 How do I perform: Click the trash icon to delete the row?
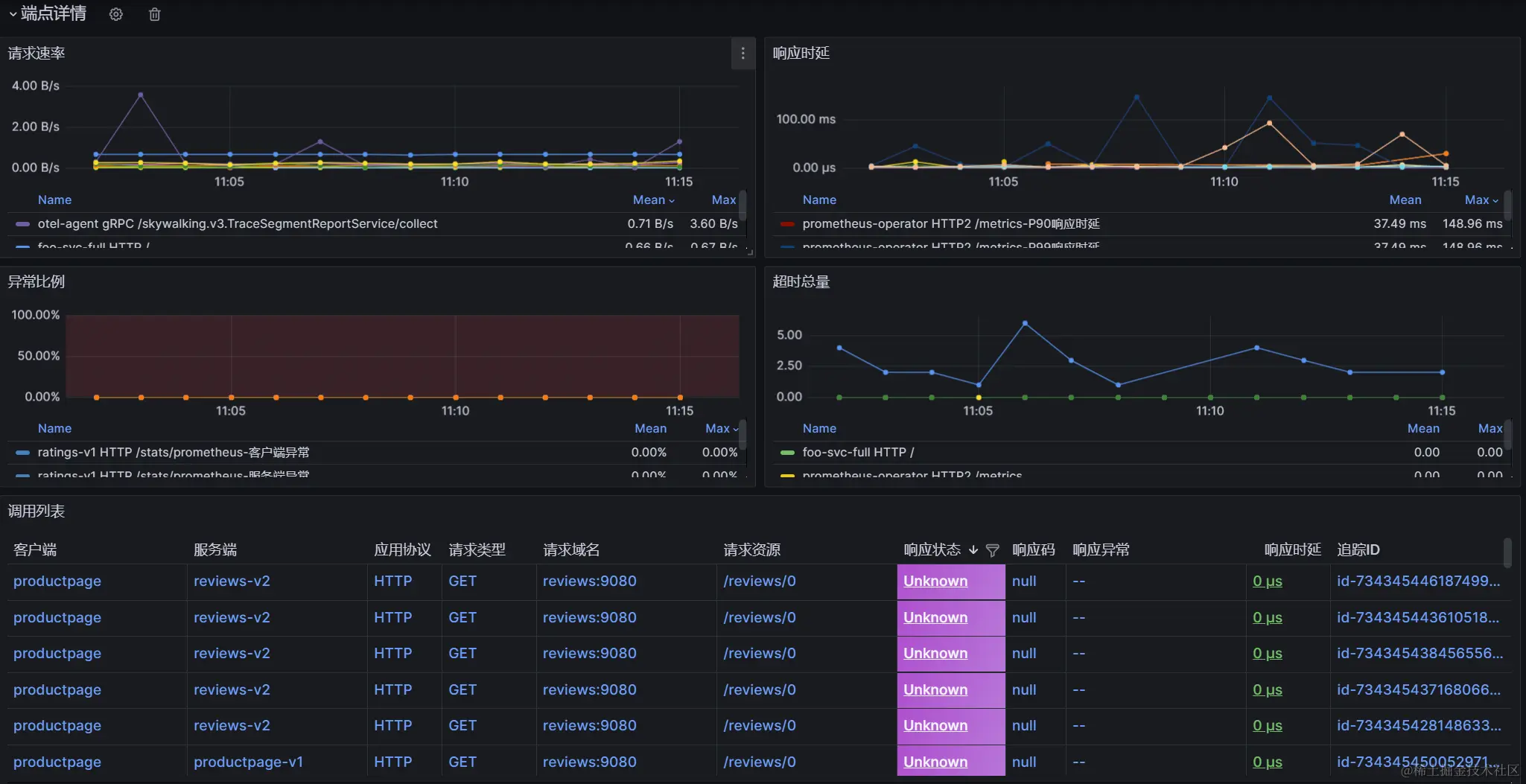[x=155, y=14]
